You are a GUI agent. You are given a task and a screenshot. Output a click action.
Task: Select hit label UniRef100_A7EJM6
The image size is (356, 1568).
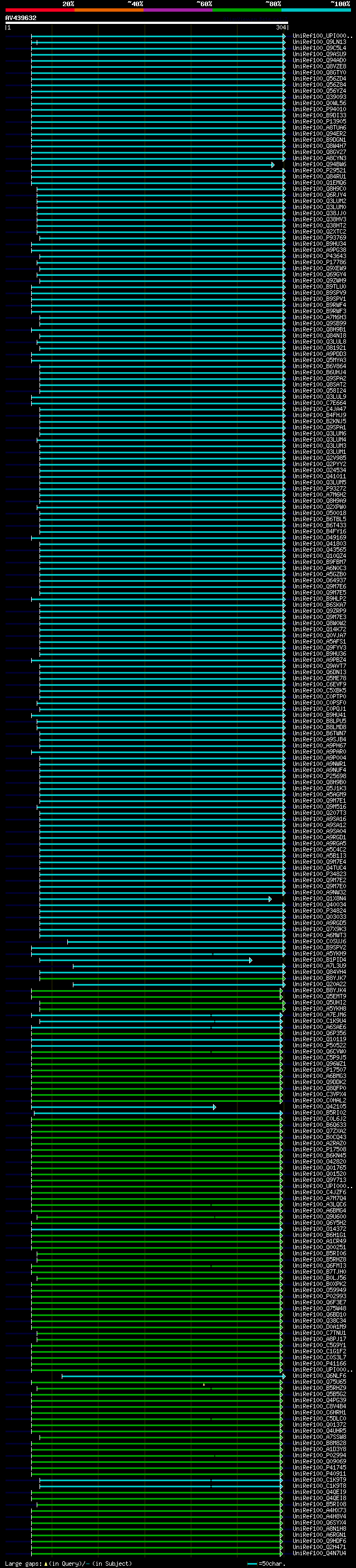coord(319,1015)
